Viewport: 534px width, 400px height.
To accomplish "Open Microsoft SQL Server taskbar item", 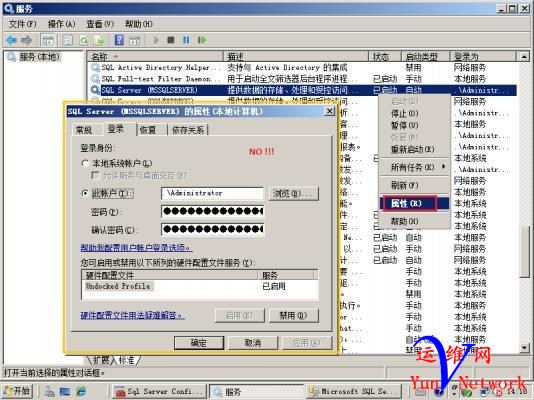I will pyautogui.click(x=354, y=391).
